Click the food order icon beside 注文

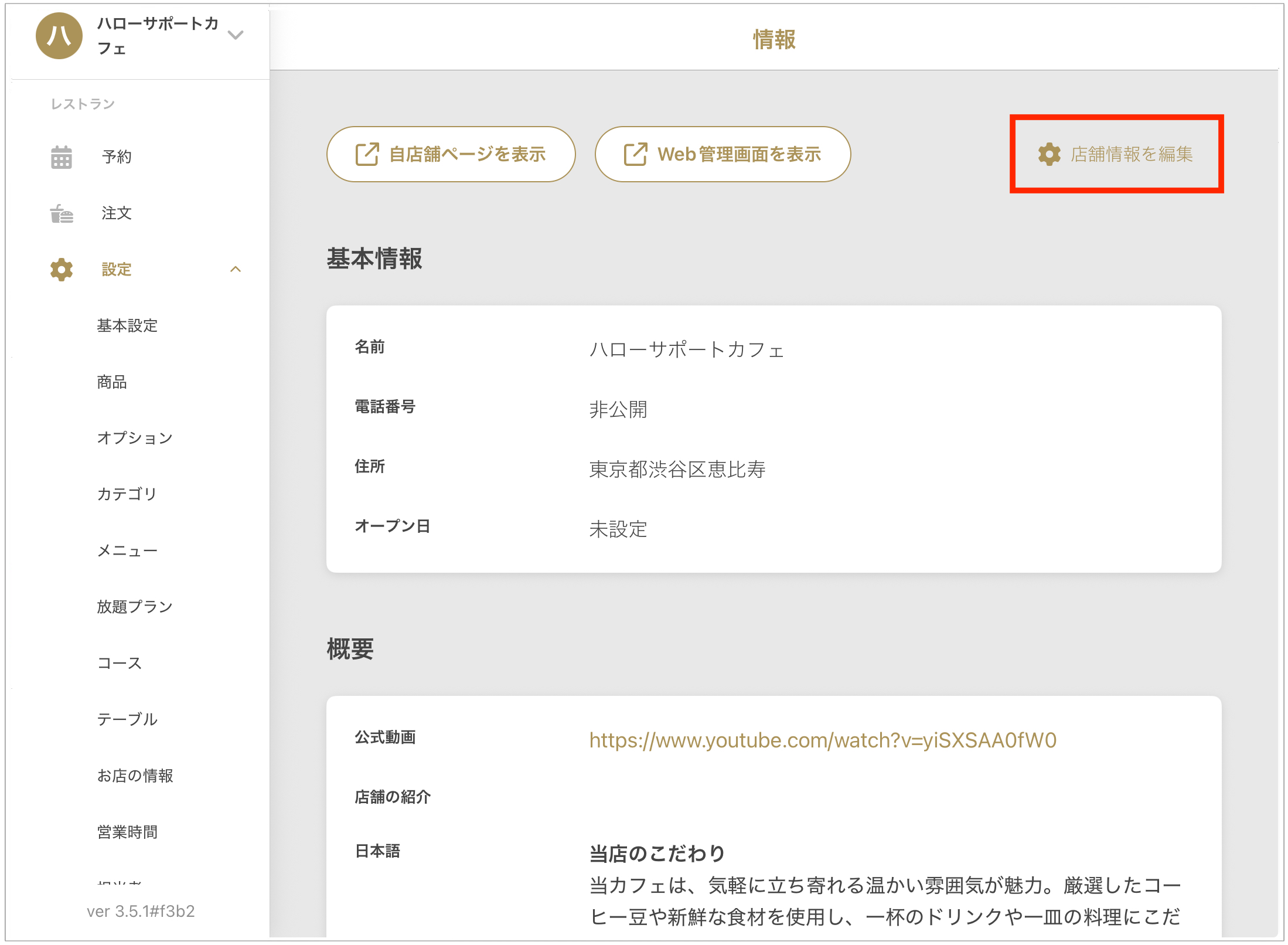tap(61, 213)
